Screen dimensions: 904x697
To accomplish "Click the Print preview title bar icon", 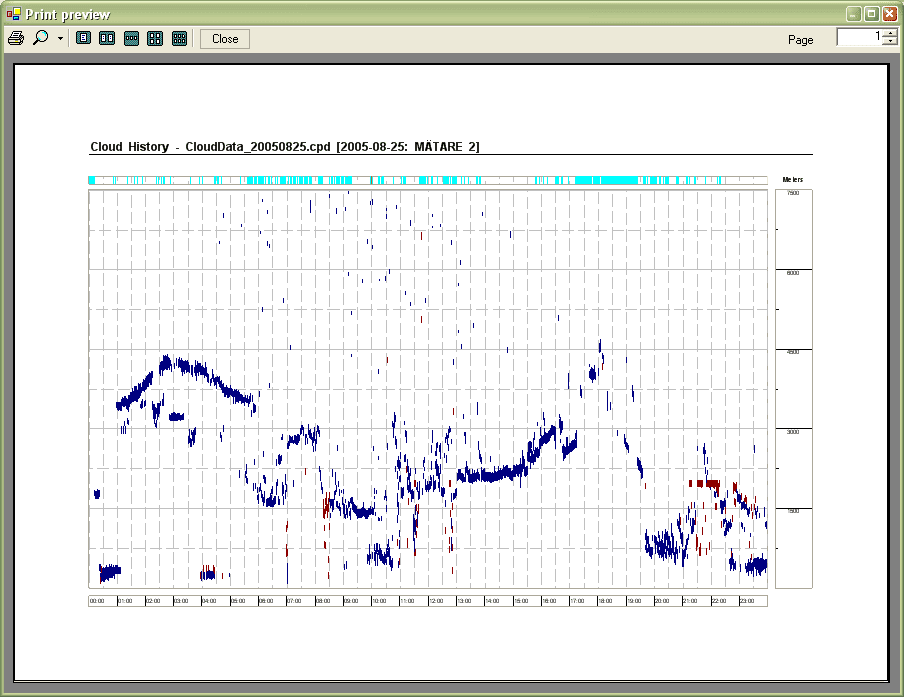I will coord(13,14).
